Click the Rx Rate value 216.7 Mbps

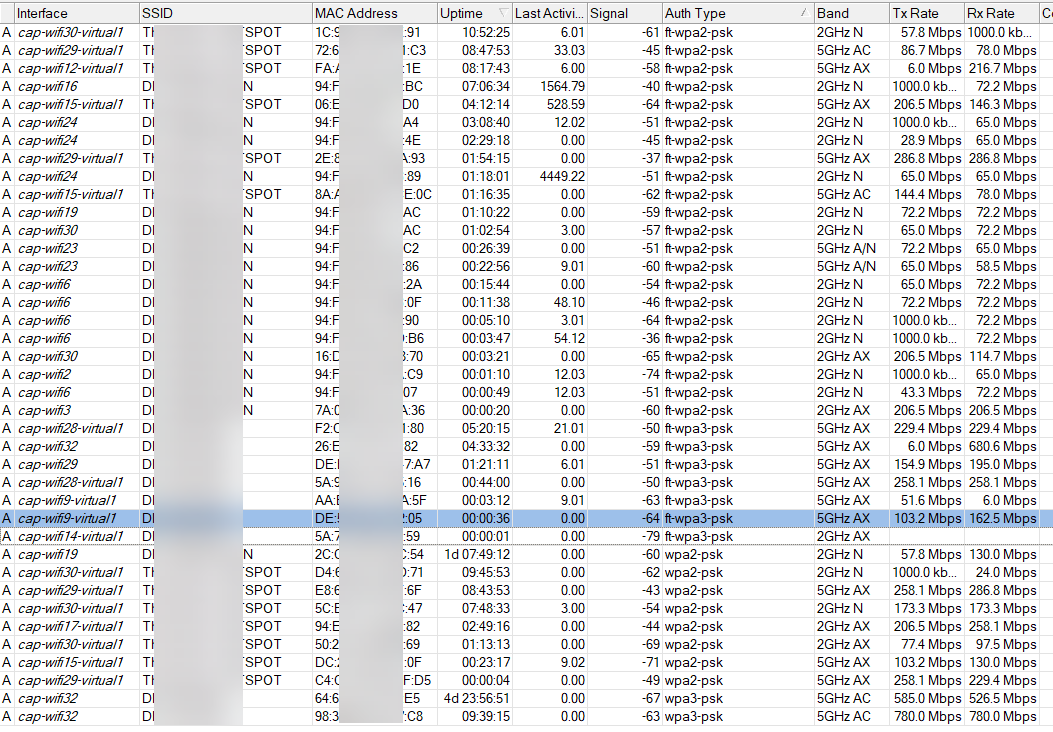point(1003,68)
